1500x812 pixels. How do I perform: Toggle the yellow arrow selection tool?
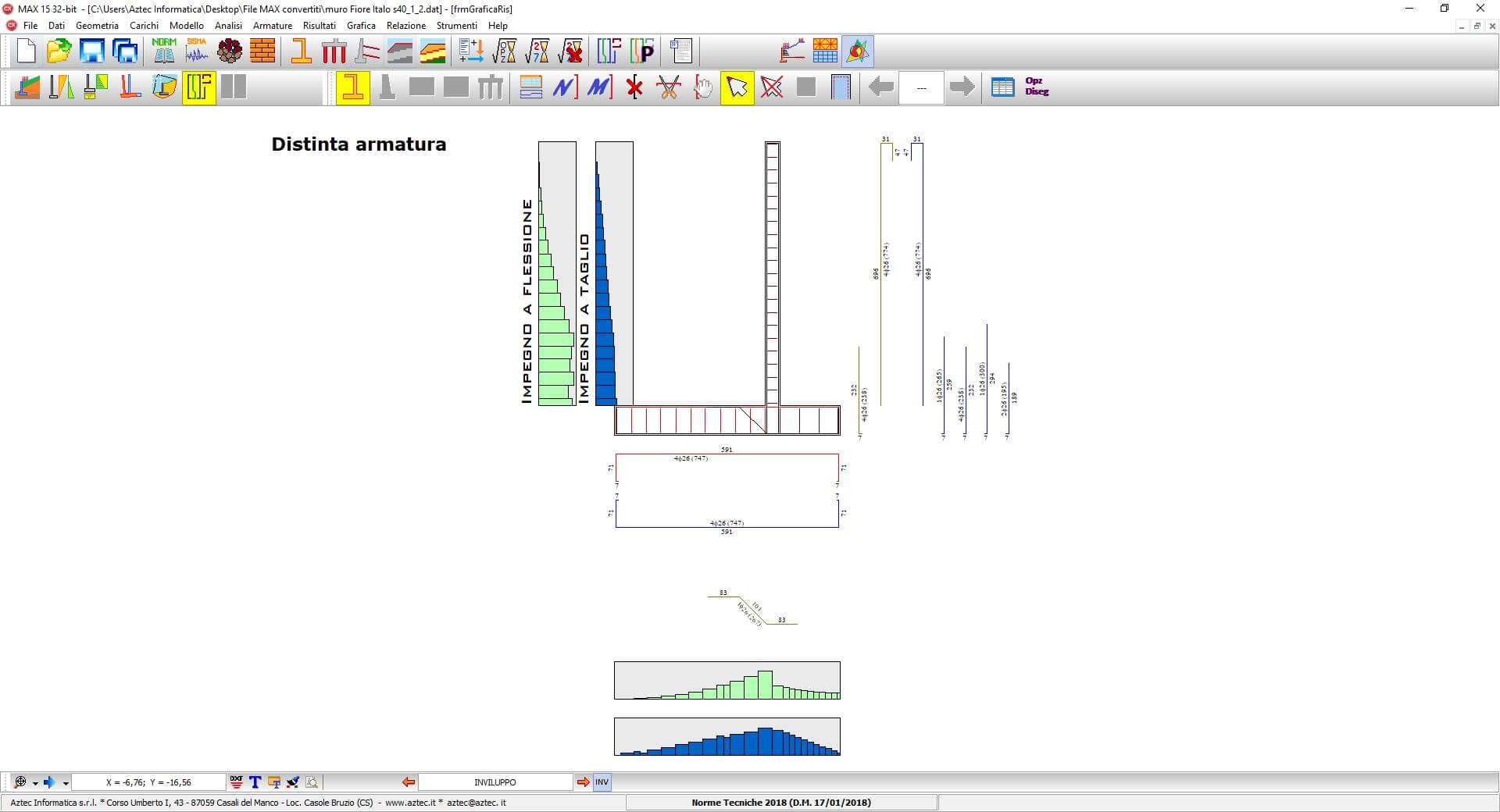[737, 87]
